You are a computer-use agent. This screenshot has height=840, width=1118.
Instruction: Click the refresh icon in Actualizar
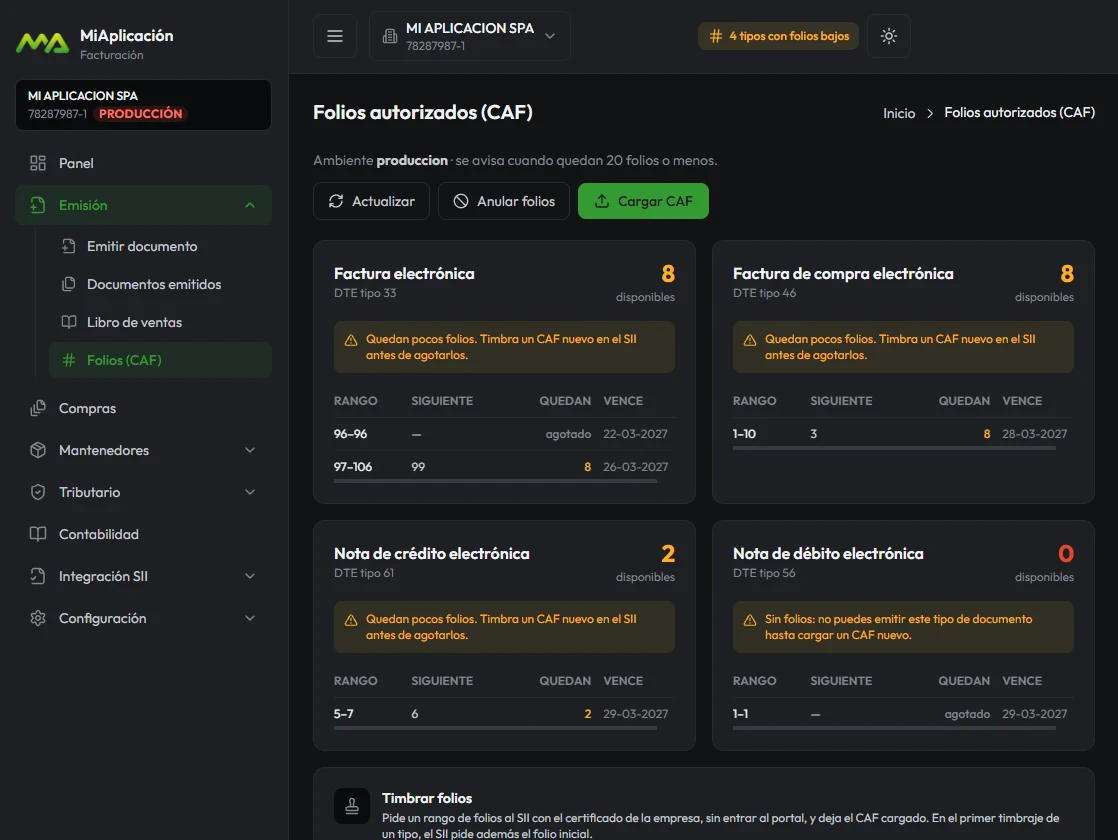336,201
